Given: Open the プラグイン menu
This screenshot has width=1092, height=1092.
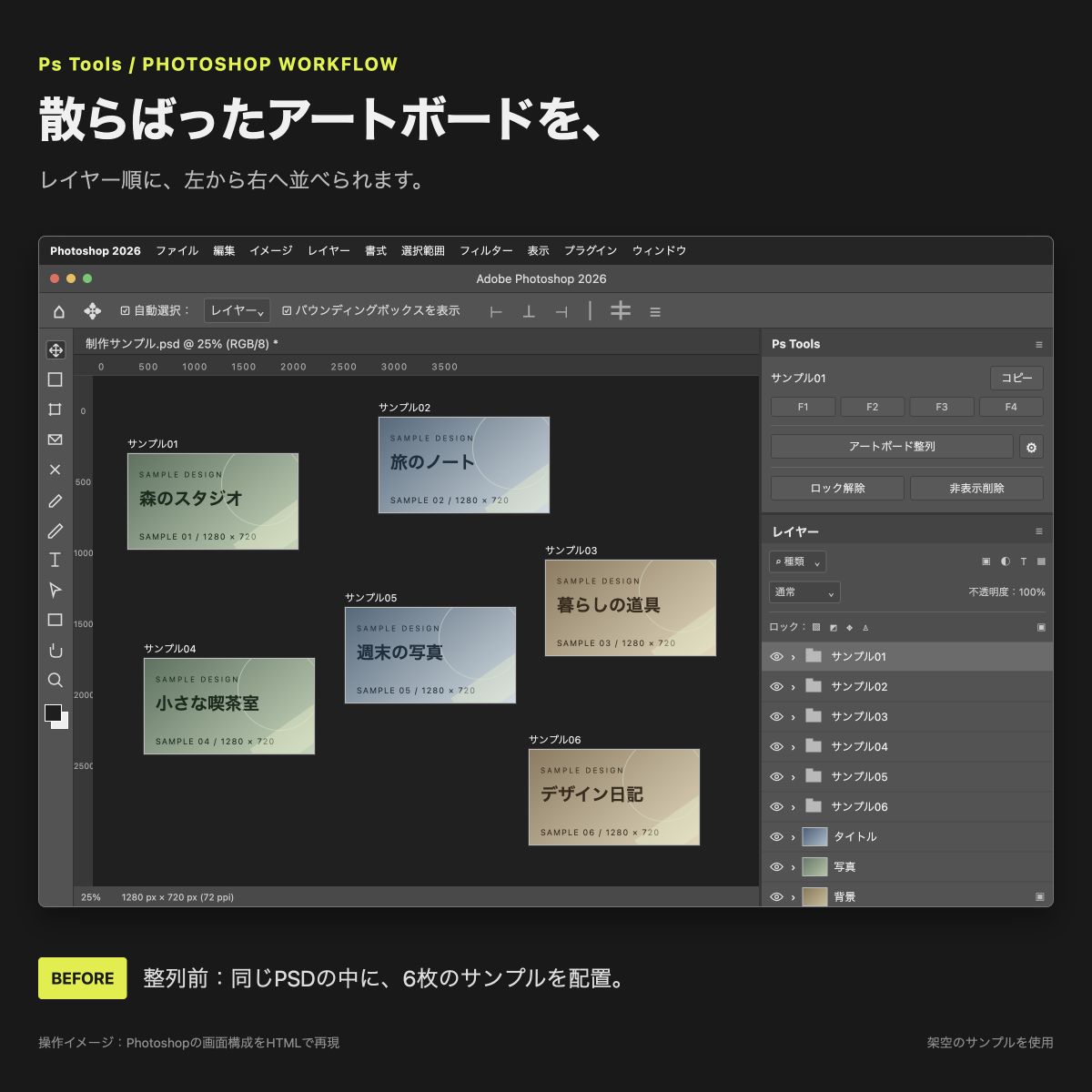Looking at the screenshot, I should pos(591,250).
